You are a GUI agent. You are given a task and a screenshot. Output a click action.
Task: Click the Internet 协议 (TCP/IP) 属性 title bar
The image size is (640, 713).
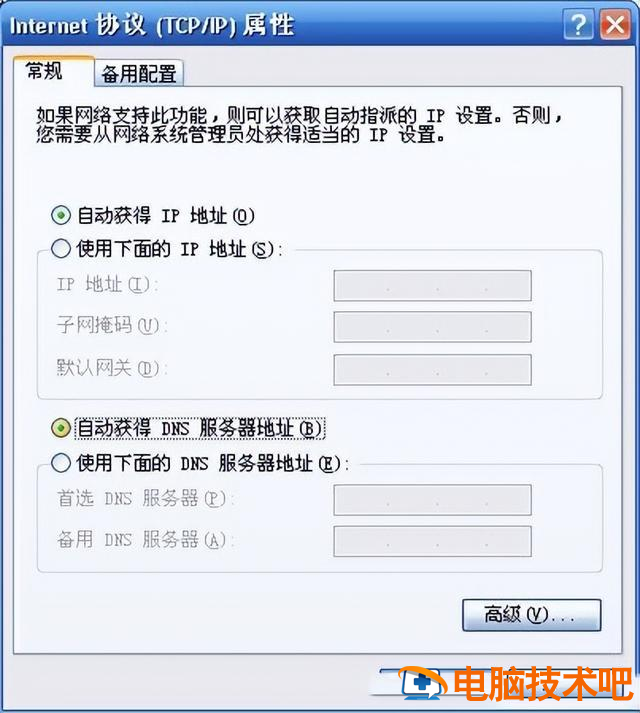[x=282, y=25]
